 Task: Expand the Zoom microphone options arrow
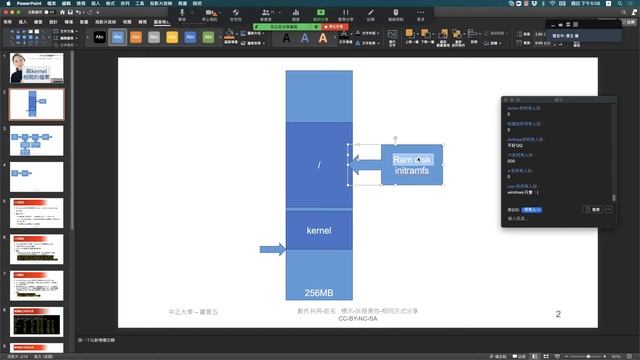(192, 13)
